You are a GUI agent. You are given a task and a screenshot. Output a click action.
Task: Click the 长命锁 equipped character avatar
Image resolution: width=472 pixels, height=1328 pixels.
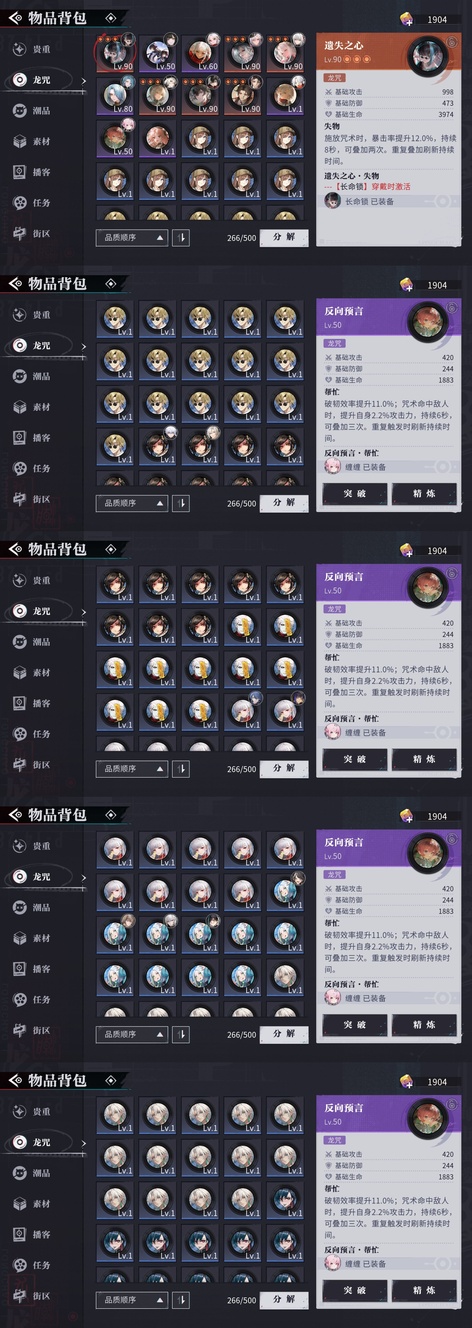332,200
